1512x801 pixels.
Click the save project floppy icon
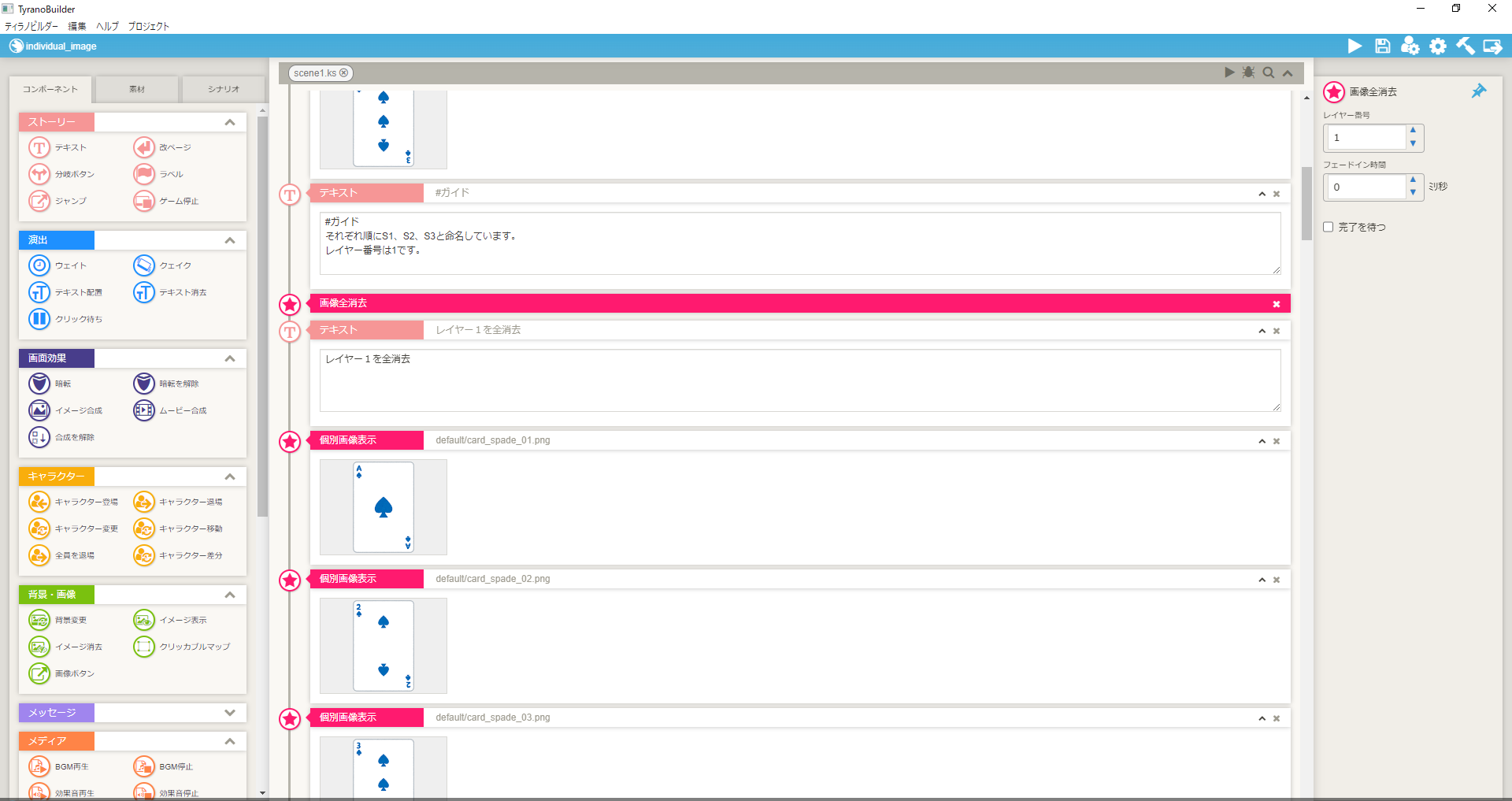click(x=1382, y=46)
